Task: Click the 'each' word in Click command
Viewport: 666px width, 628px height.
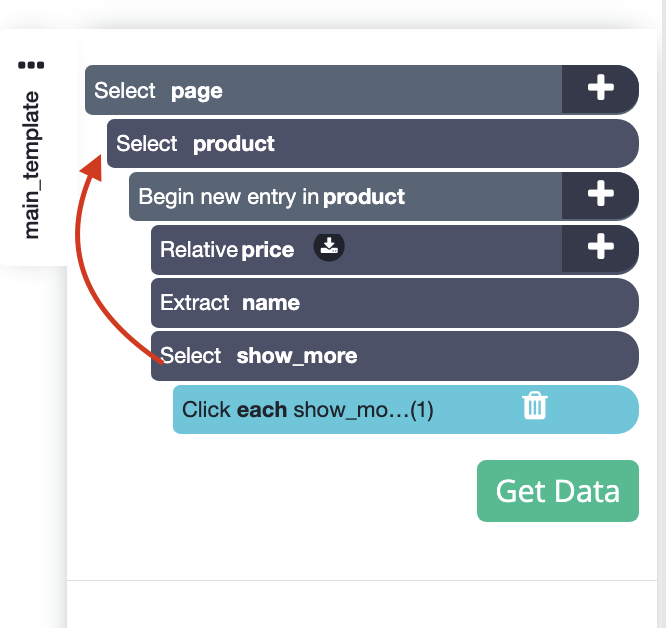Action: [x=262, y=410]
